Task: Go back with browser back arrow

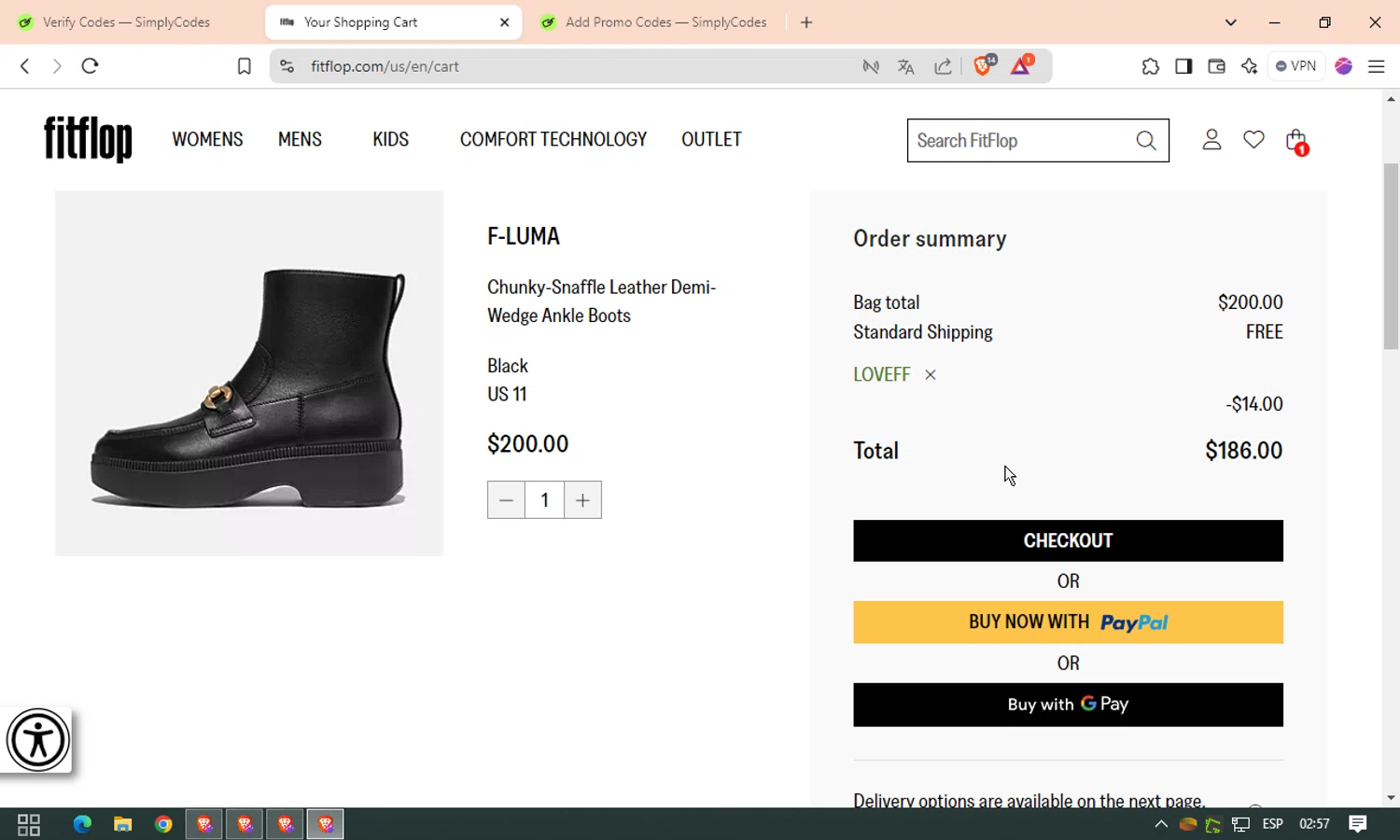Action: [25, 66]
